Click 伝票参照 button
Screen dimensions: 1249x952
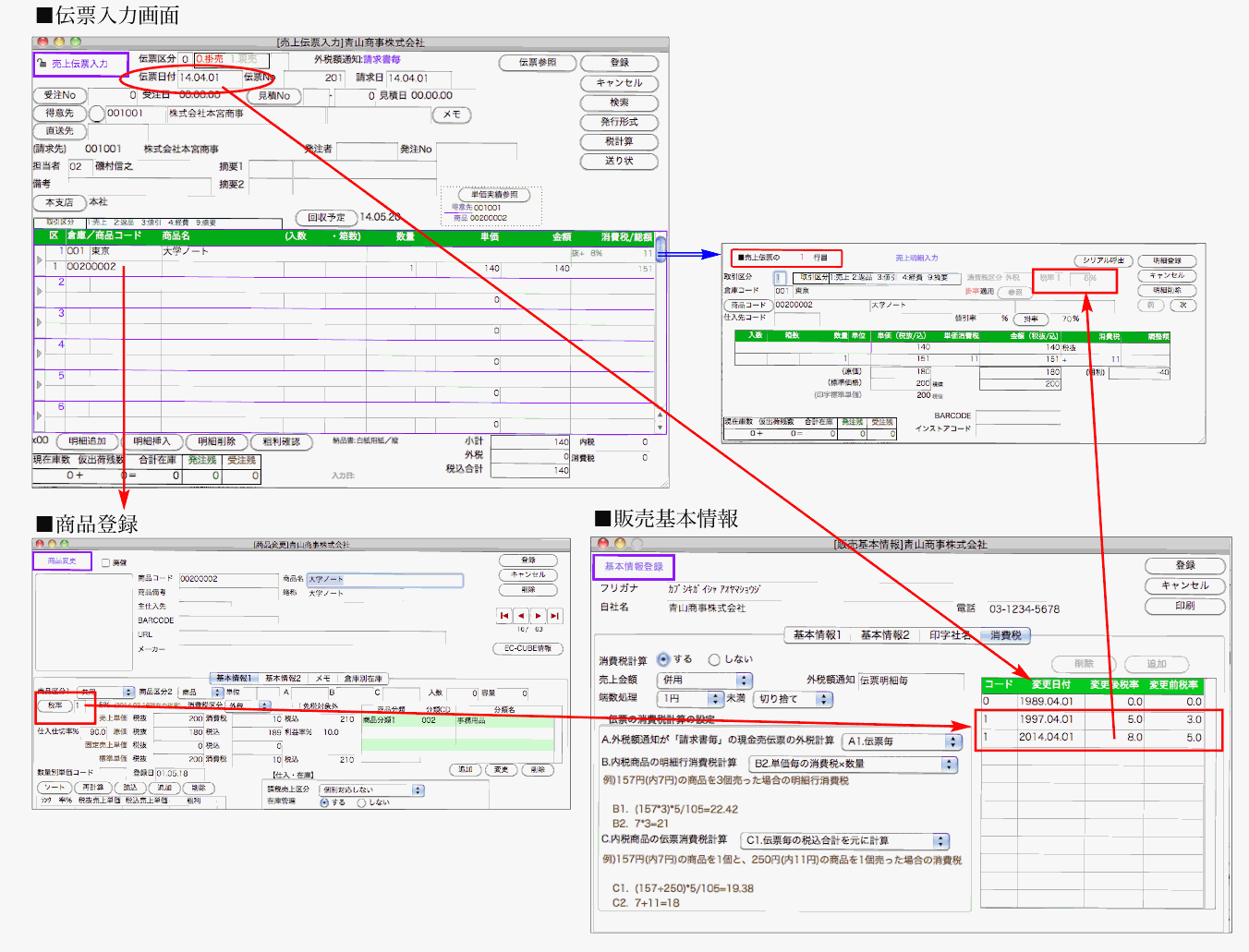pos(538,63)
